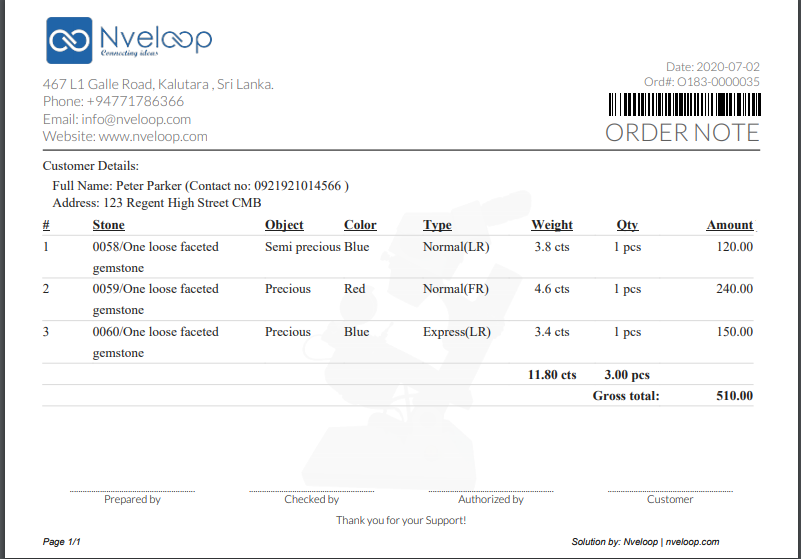Click the 3.8 cts weight cell
Image resolution: width=801 pixels, height=559 pixels.
pos(552,247)
